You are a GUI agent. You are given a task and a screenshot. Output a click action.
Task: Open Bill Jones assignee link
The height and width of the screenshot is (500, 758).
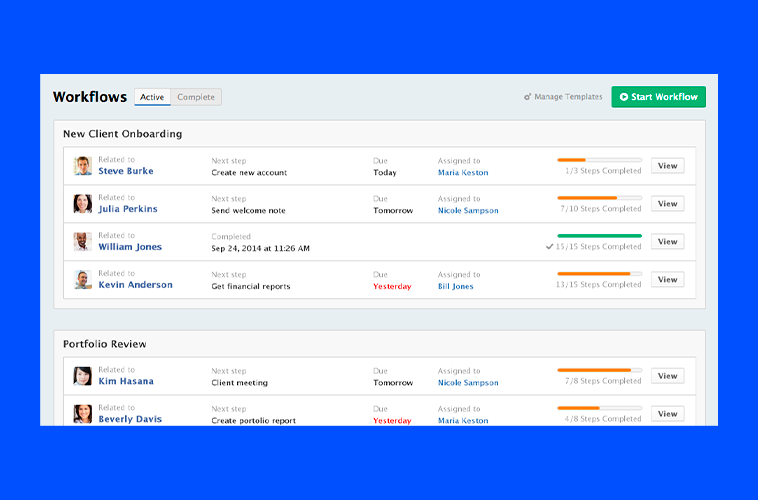[456, 287]
